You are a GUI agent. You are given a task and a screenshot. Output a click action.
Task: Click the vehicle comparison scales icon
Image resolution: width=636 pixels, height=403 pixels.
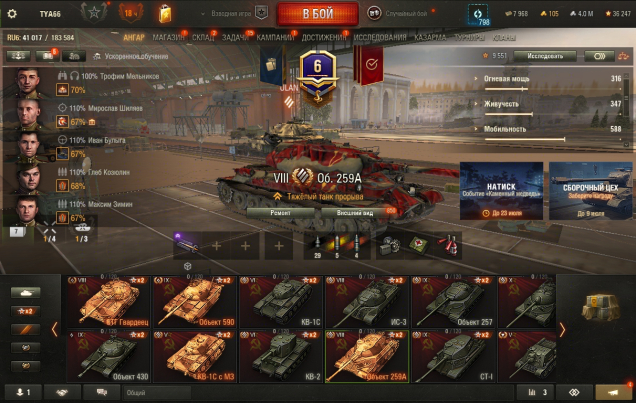623,56
